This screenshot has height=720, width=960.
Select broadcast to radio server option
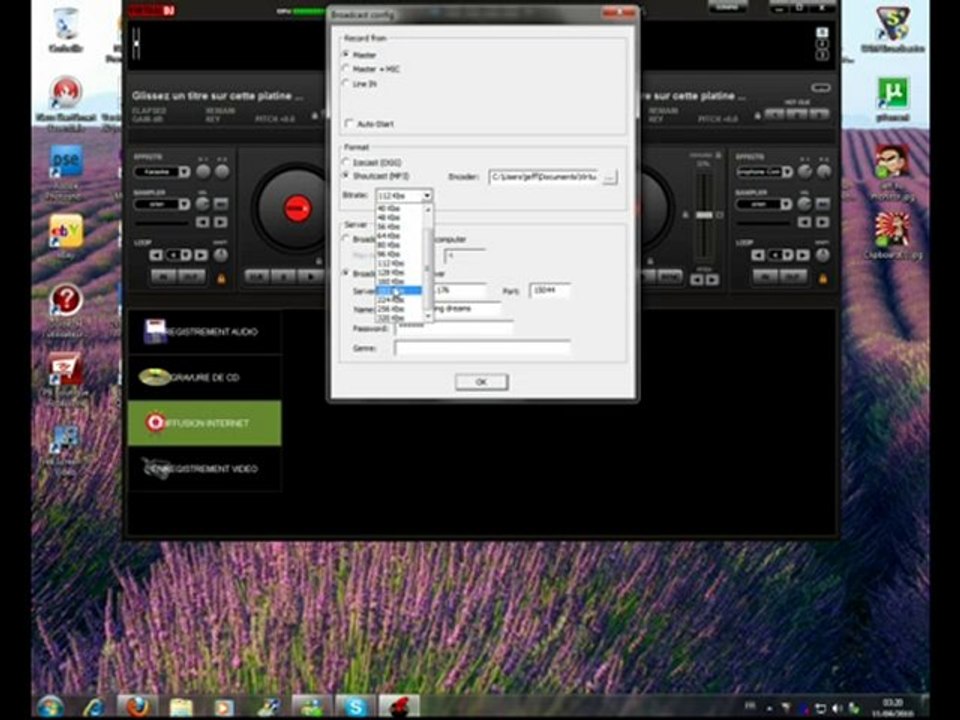(x=347, y=273)
